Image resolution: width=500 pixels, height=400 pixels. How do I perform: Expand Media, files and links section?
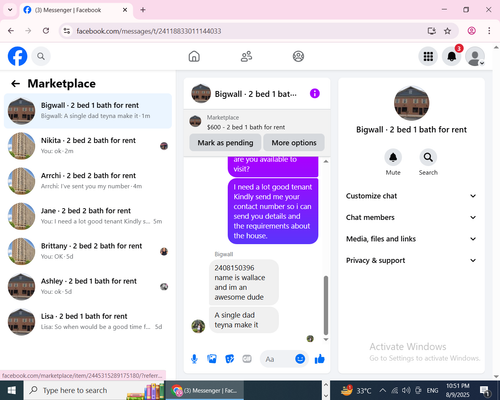tap(411, 239)
